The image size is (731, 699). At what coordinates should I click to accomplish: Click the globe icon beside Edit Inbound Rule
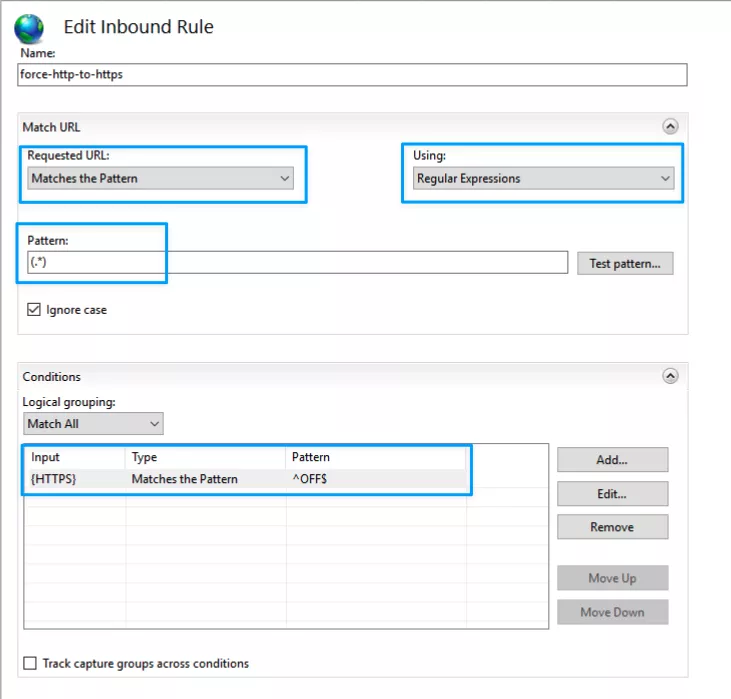pyautogui.click(x=29, y=27)
